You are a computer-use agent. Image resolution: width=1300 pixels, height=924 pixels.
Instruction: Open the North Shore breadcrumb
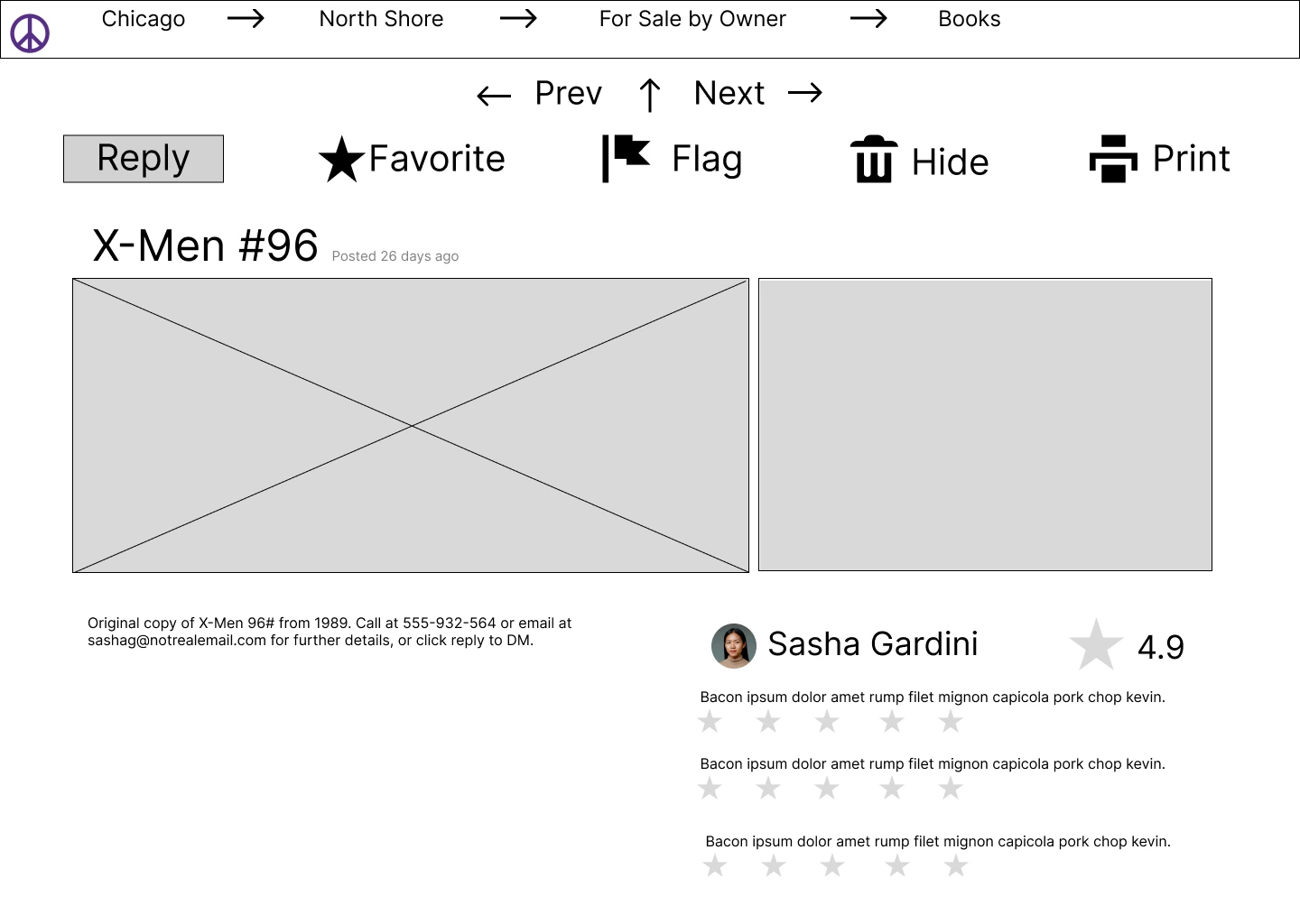tap(381, 19)
